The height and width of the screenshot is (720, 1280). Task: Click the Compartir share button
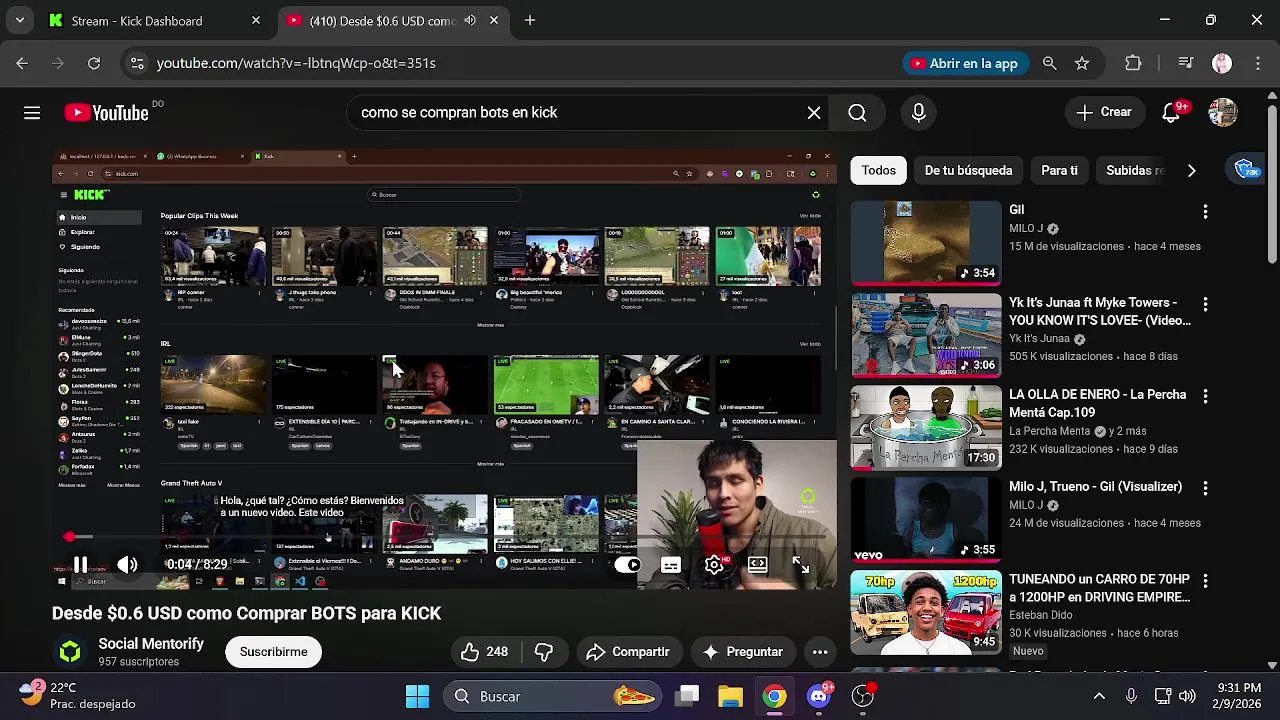628,652
